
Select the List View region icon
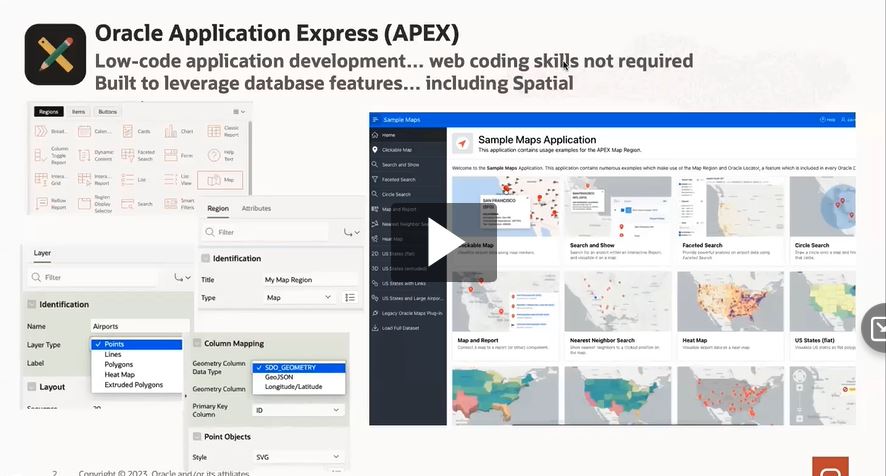178,180
